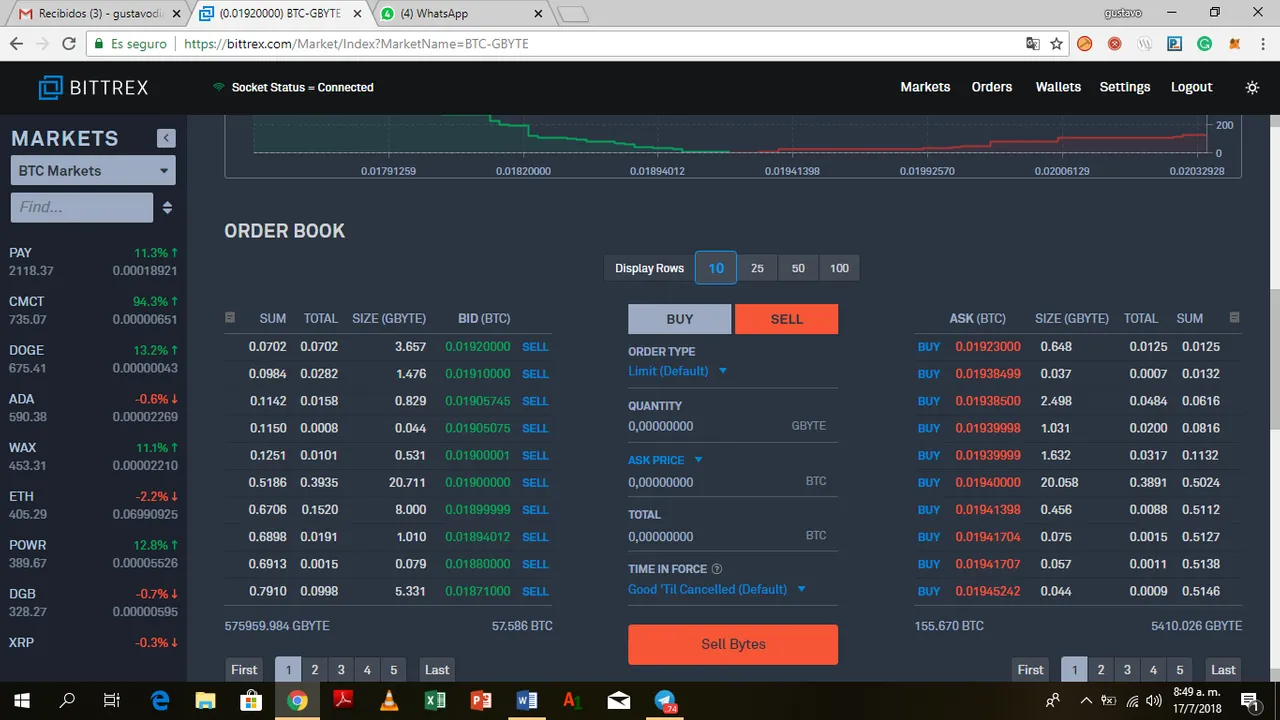Click the Ask Price BTC input field
This screenshot has height=720, width=1280.
733,482
